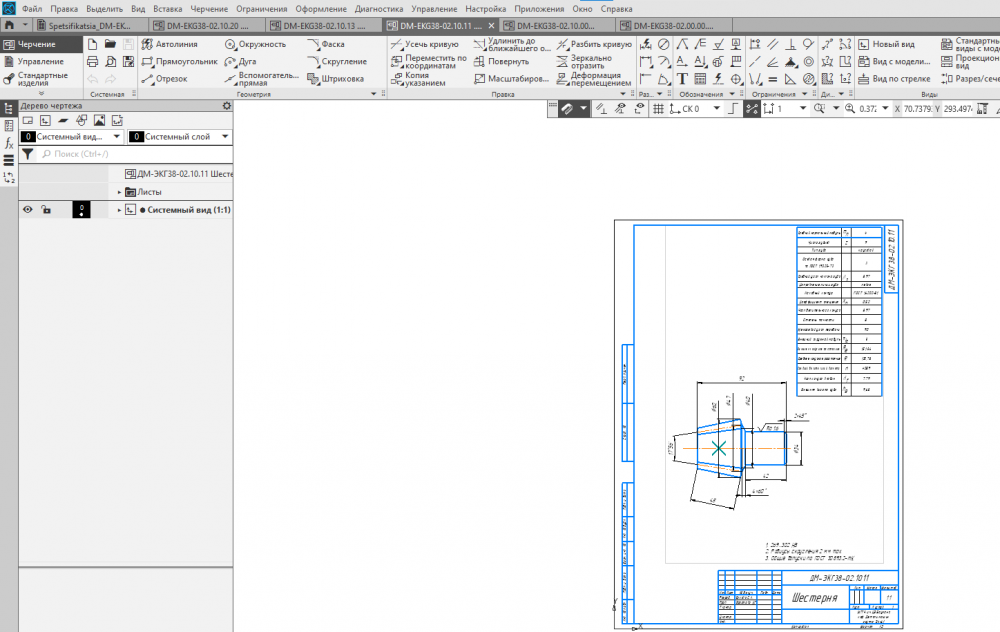Toggle the grid display icon
The height and width of the screenshot is (632, 1000).
[x=658, y=108]
